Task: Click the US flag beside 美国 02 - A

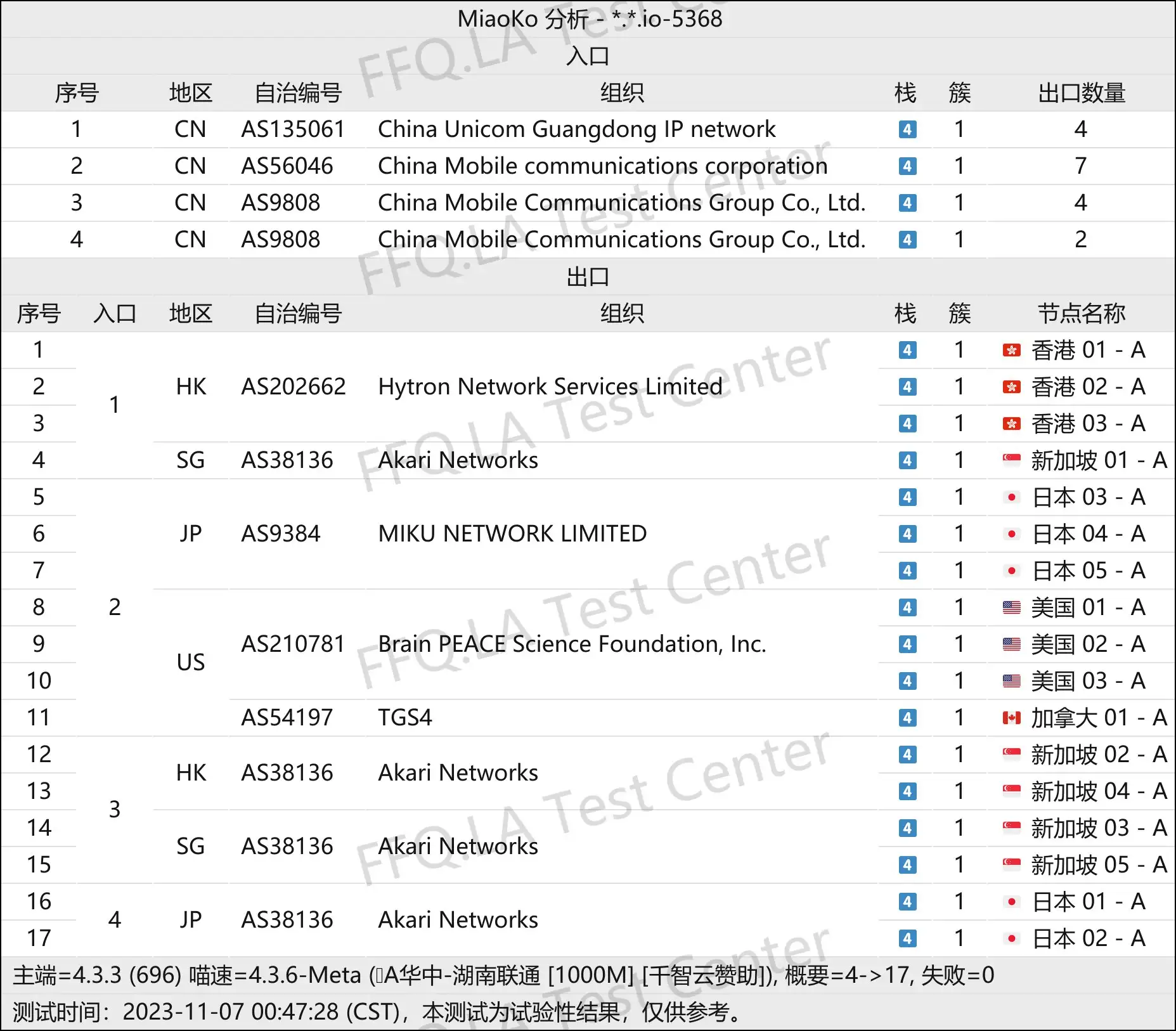Action: pyautogui.click(x=1011, y=644)
